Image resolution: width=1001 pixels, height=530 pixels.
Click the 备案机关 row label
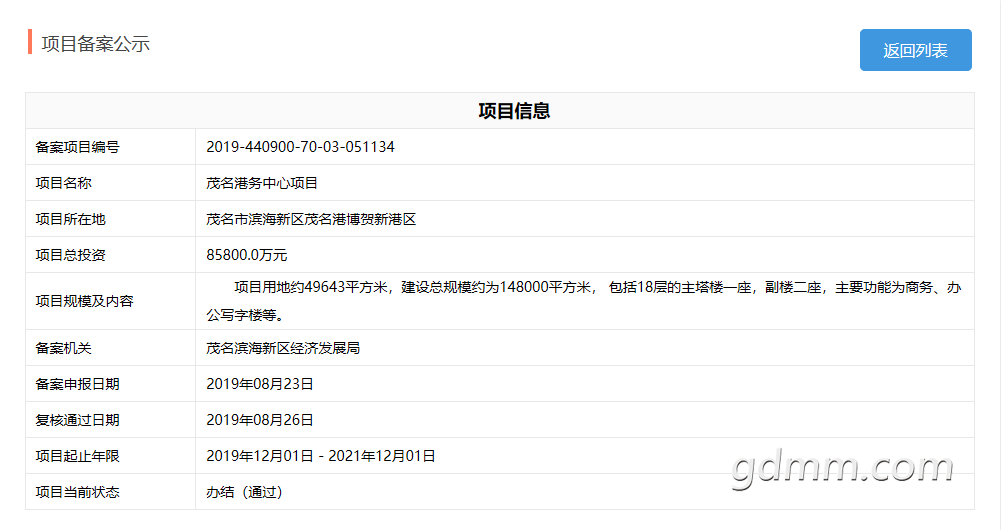[x=63, y=348]
